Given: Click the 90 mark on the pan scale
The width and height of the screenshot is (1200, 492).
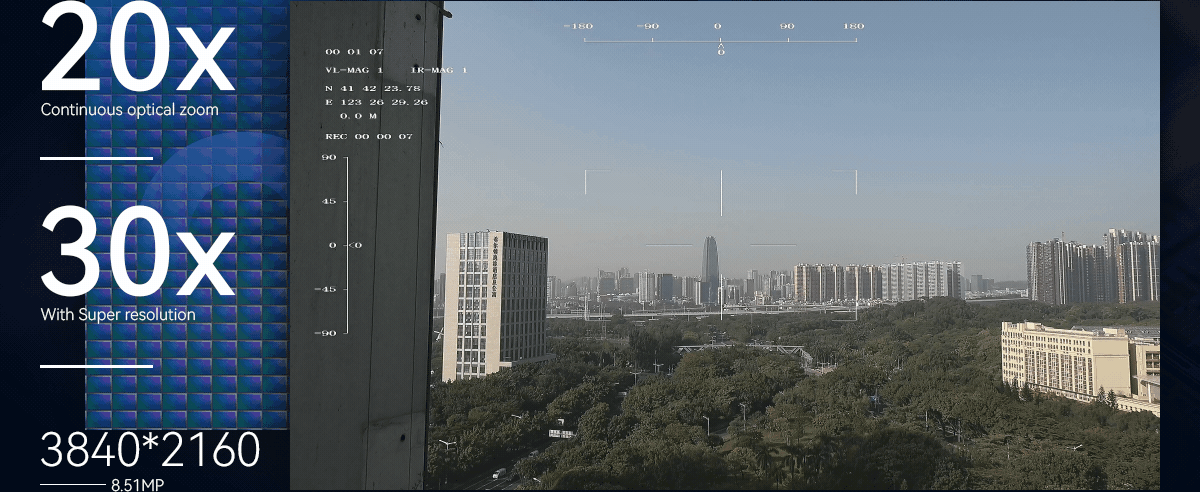Looking at the screenshot, I should [787, 26].
